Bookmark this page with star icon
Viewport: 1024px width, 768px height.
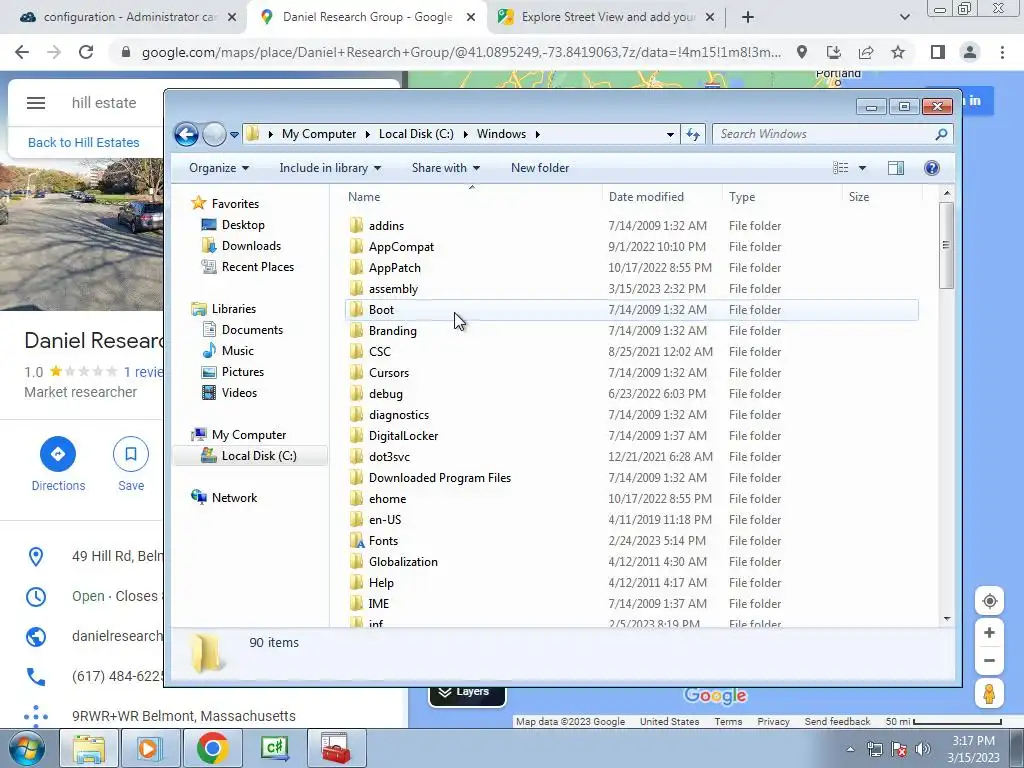(898, 52)
